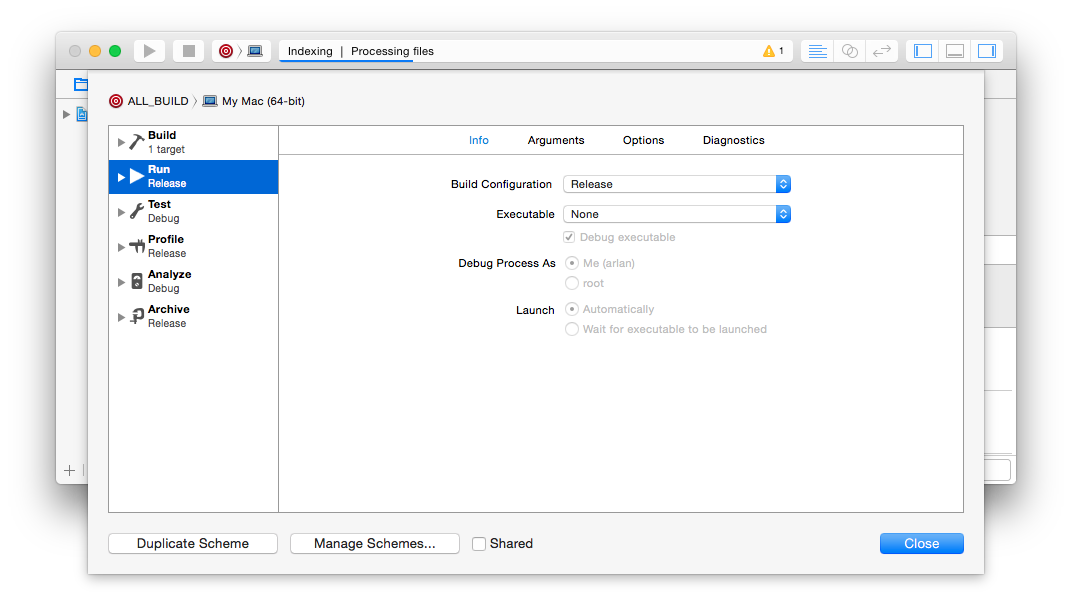The height and width of the screenshot is (595, 1072).
Task: Open the Executable dropdown
Action: [677, 214]
